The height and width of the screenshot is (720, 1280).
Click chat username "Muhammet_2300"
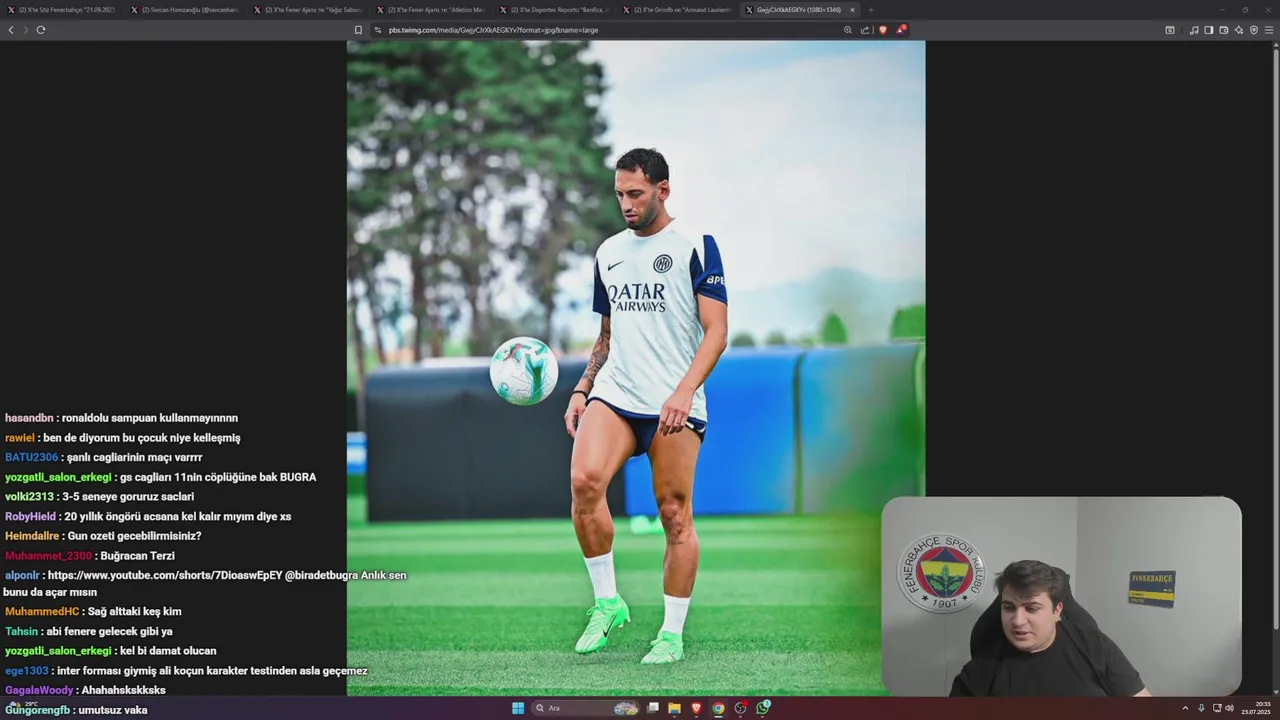48,555
